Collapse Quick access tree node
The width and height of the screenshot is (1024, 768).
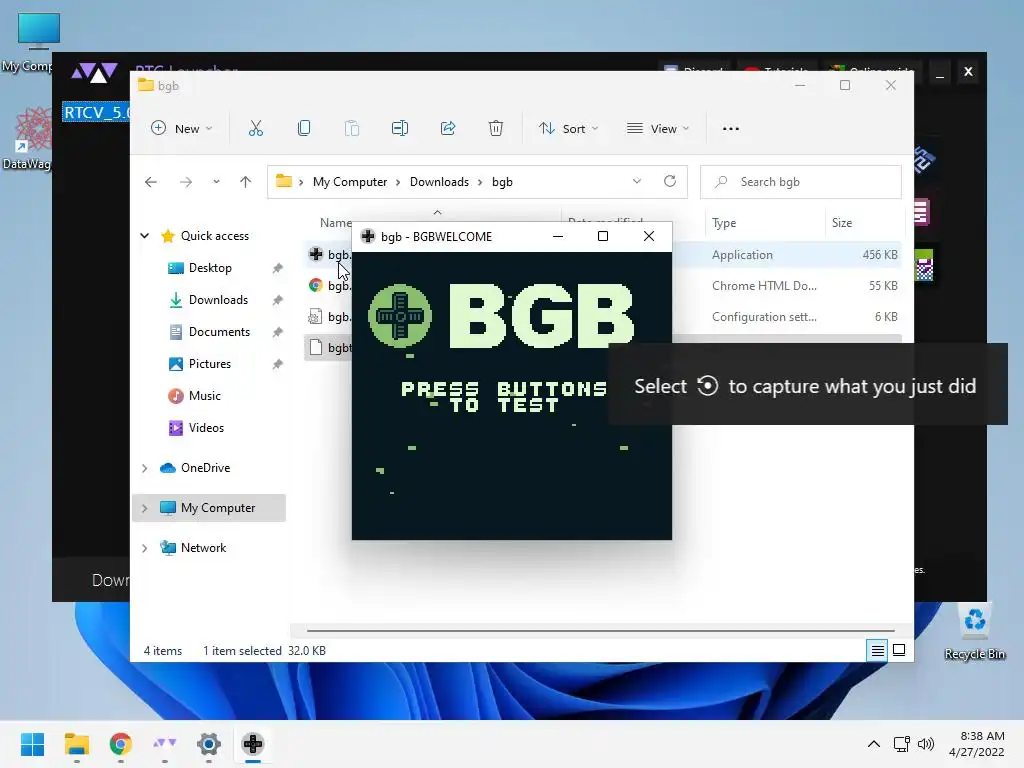[145, 236]
